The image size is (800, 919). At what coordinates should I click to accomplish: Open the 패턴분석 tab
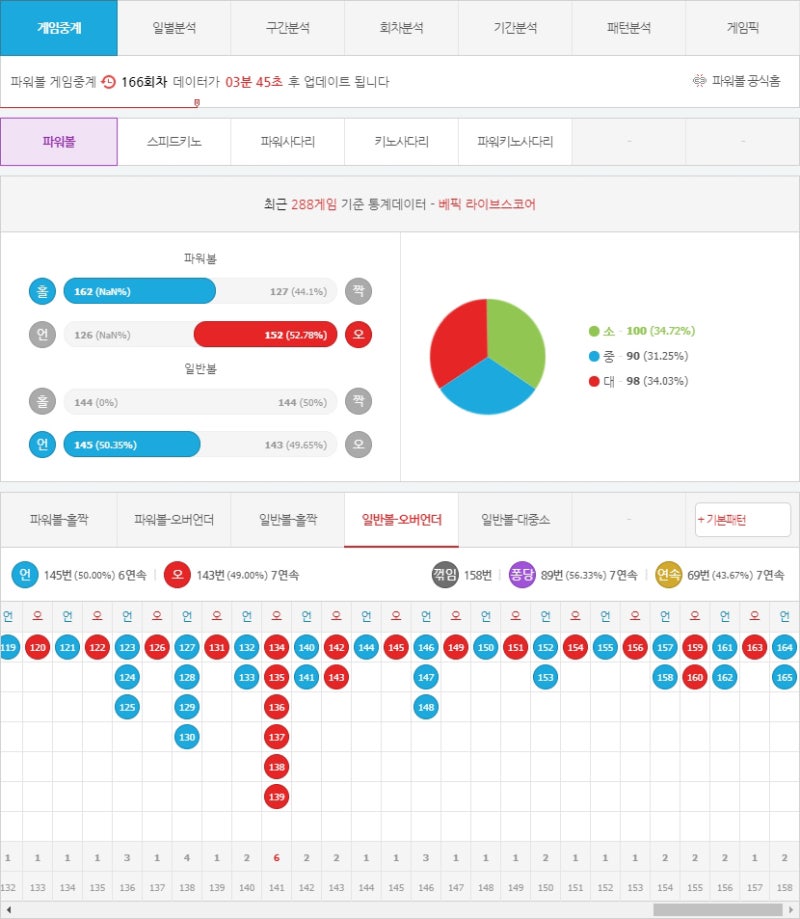click(629, 28)
